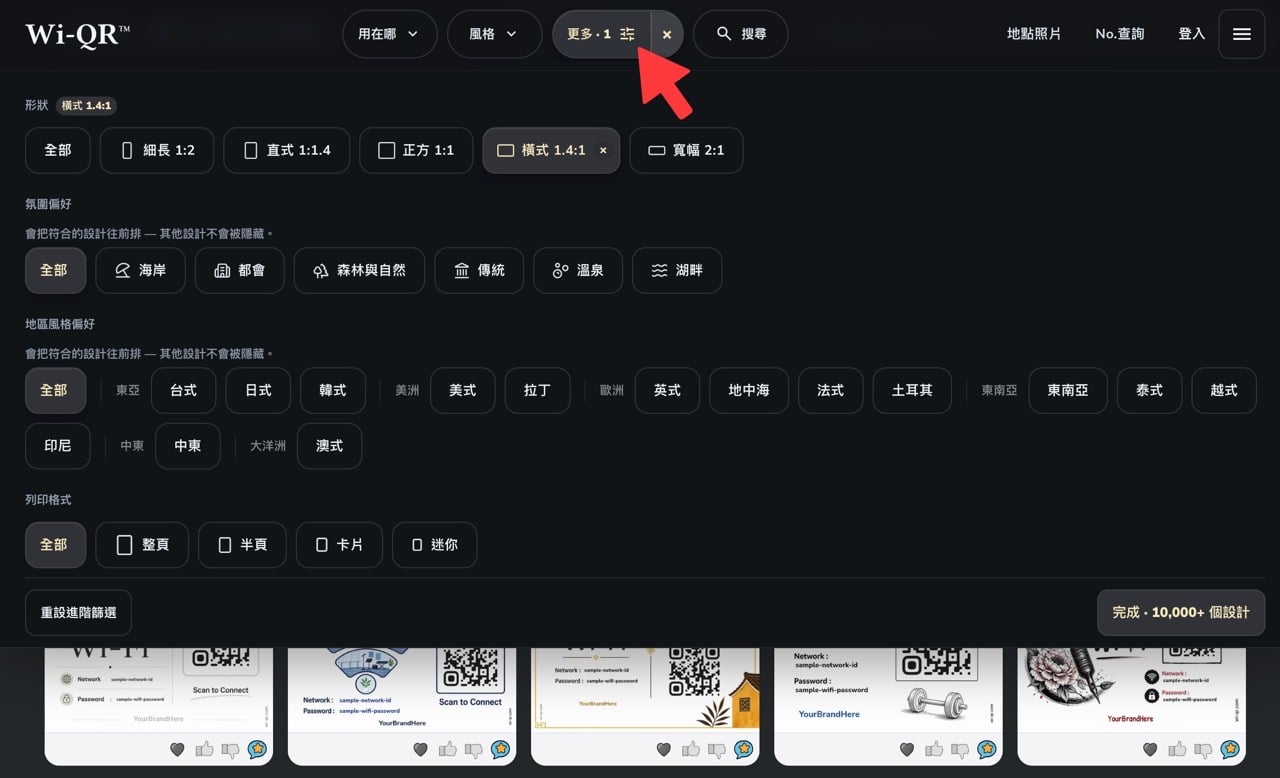Expand the 風格 dropdown
Image resolution: width=1280 pixels, height=778 pixels.
(494, 34)
